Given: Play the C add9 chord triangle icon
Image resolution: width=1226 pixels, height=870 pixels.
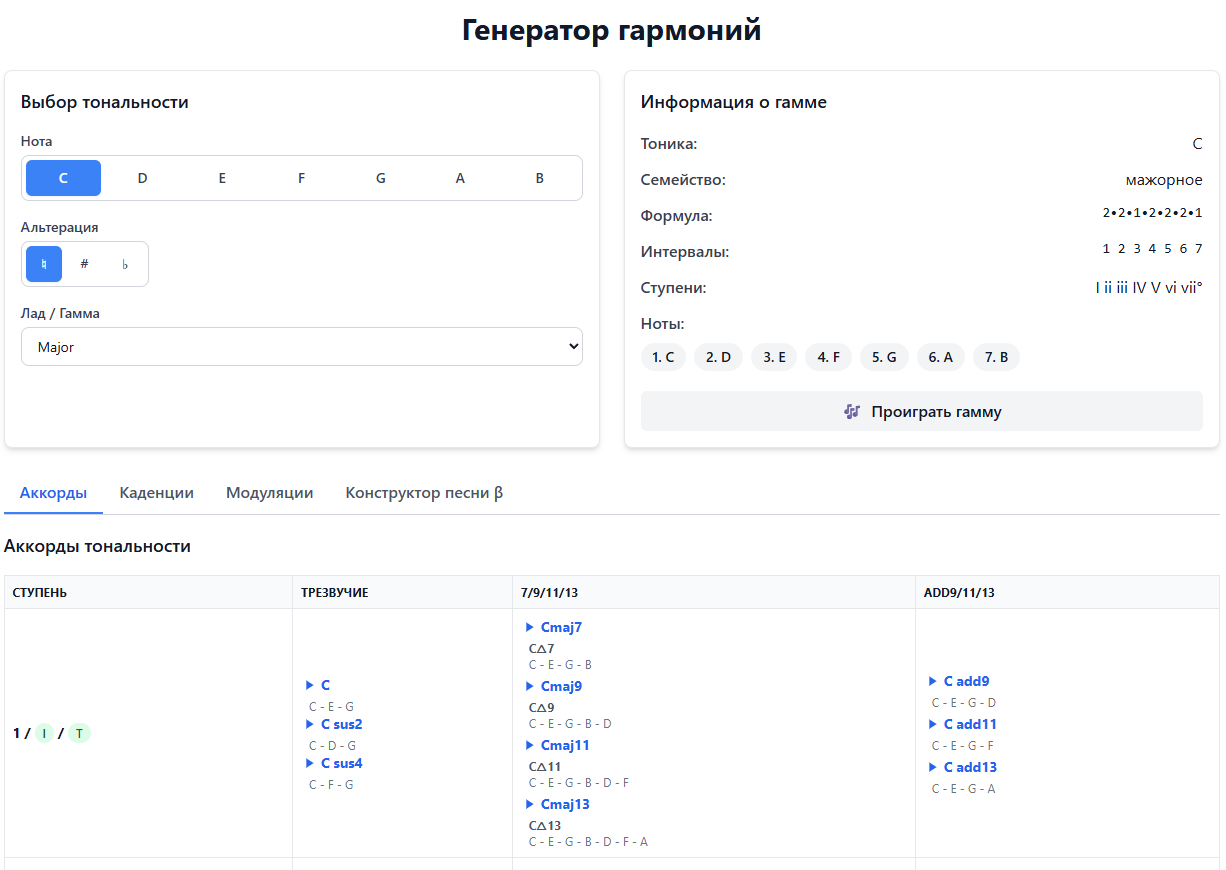Looking at the screenshot, I should coord(933,682).
